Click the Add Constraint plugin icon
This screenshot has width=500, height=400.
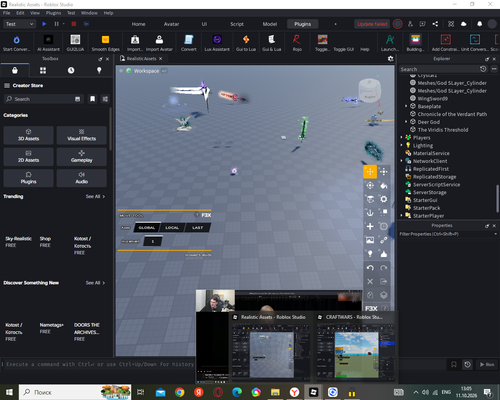tap(446, 40)
